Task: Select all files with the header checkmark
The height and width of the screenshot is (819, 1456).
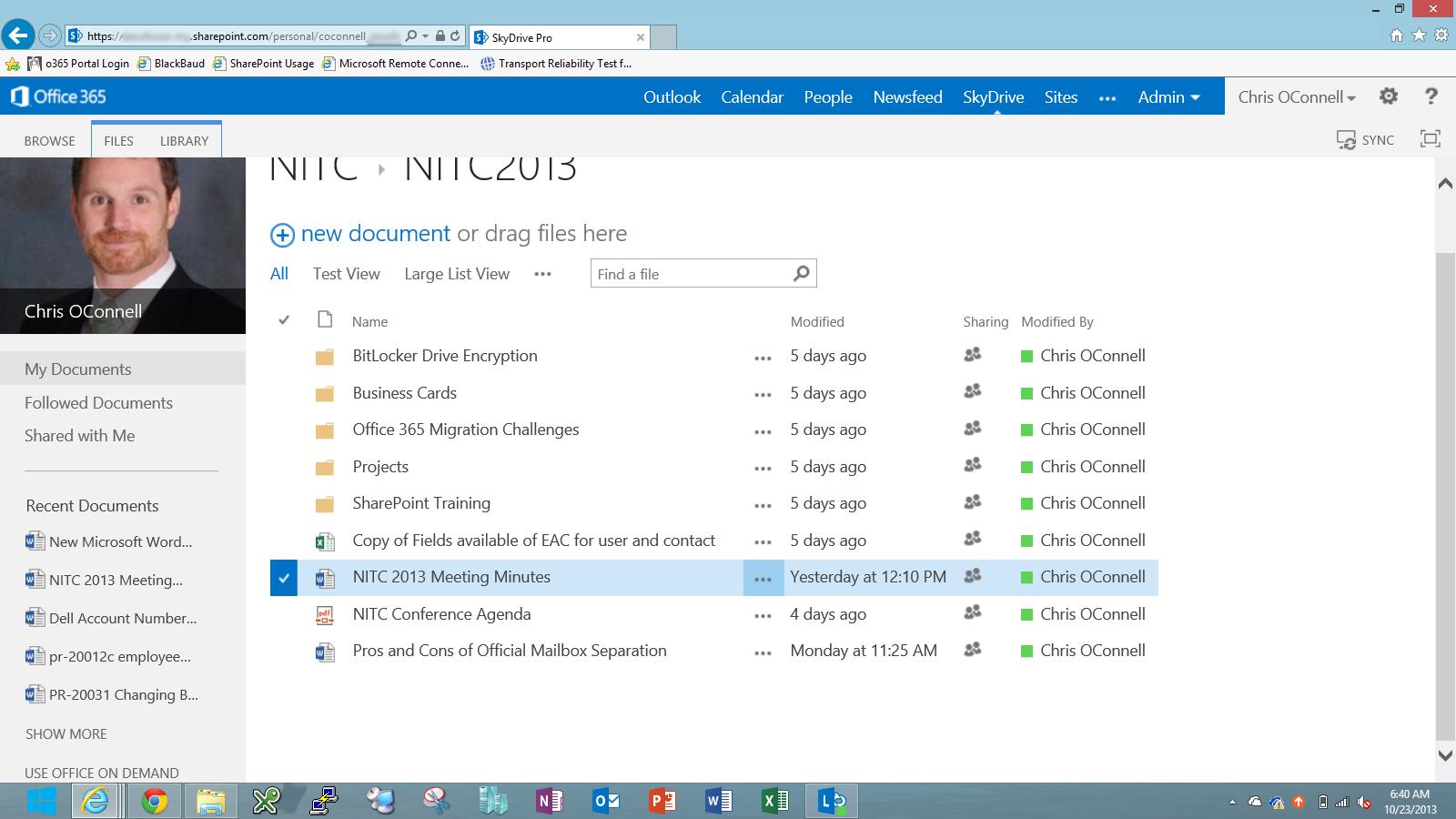Action: 283,320
